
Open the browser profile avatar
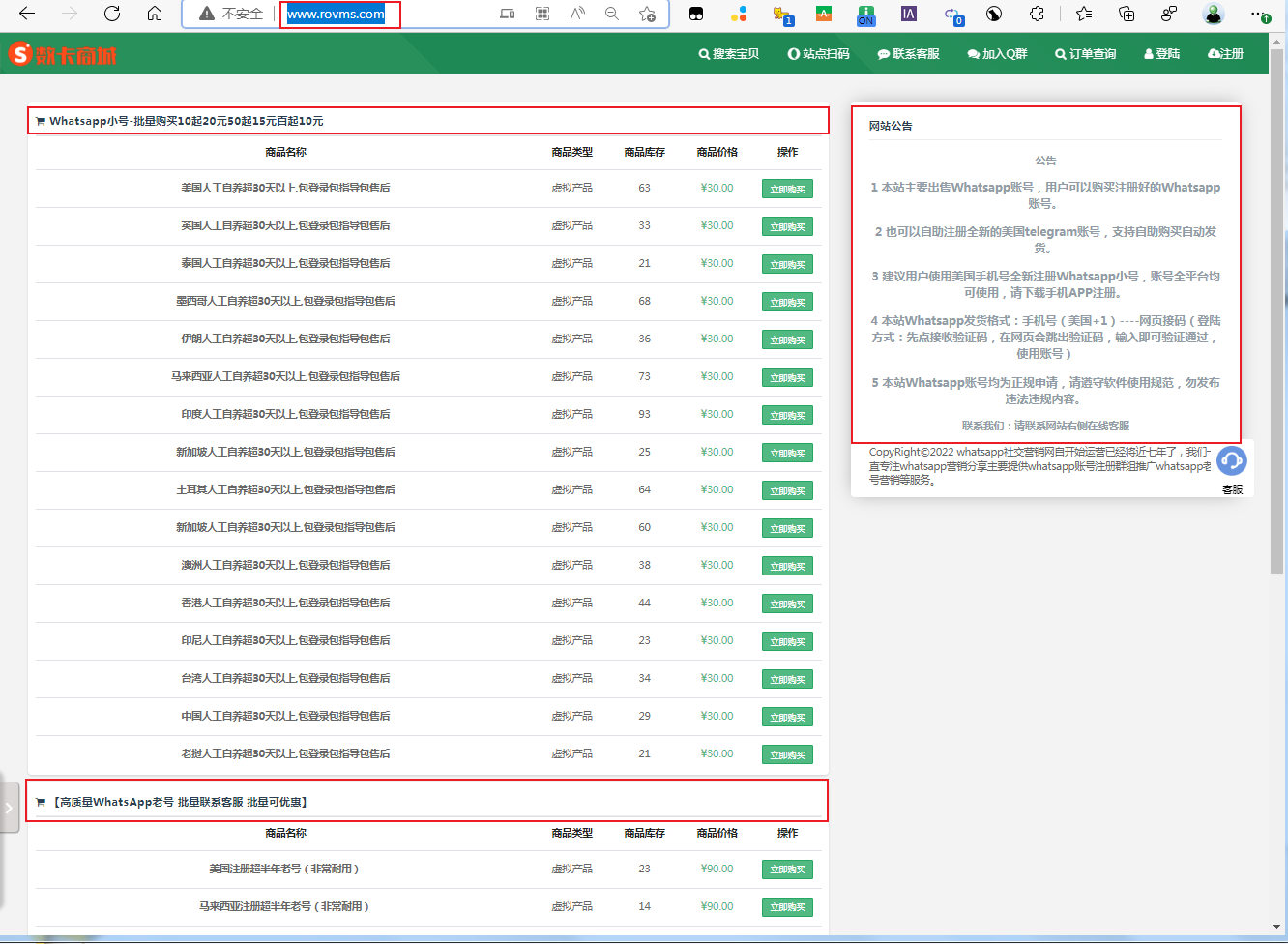coord(1214,14)
